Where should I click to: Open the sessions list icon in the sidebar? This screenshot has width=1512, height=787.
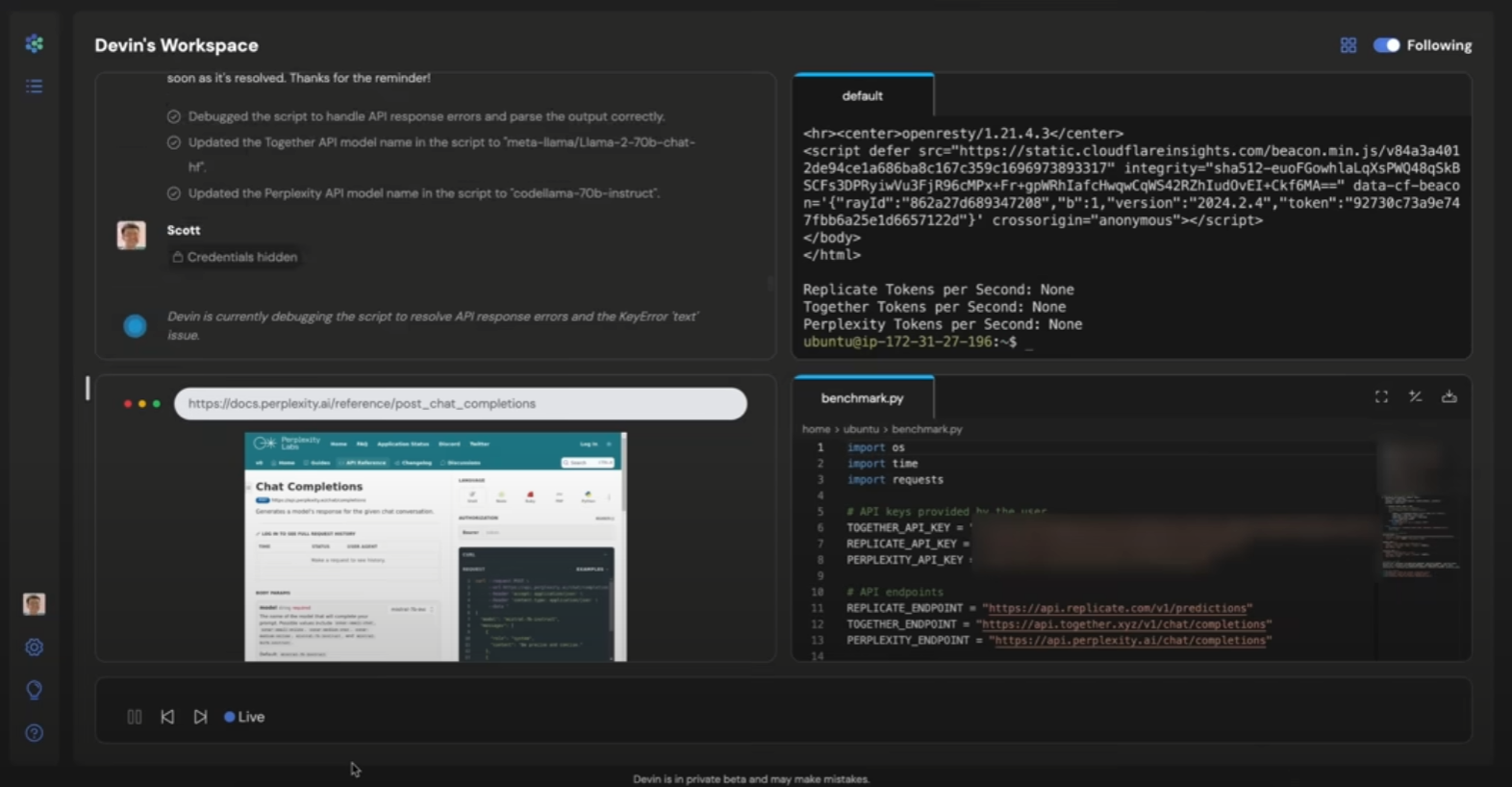click(34, 87)
